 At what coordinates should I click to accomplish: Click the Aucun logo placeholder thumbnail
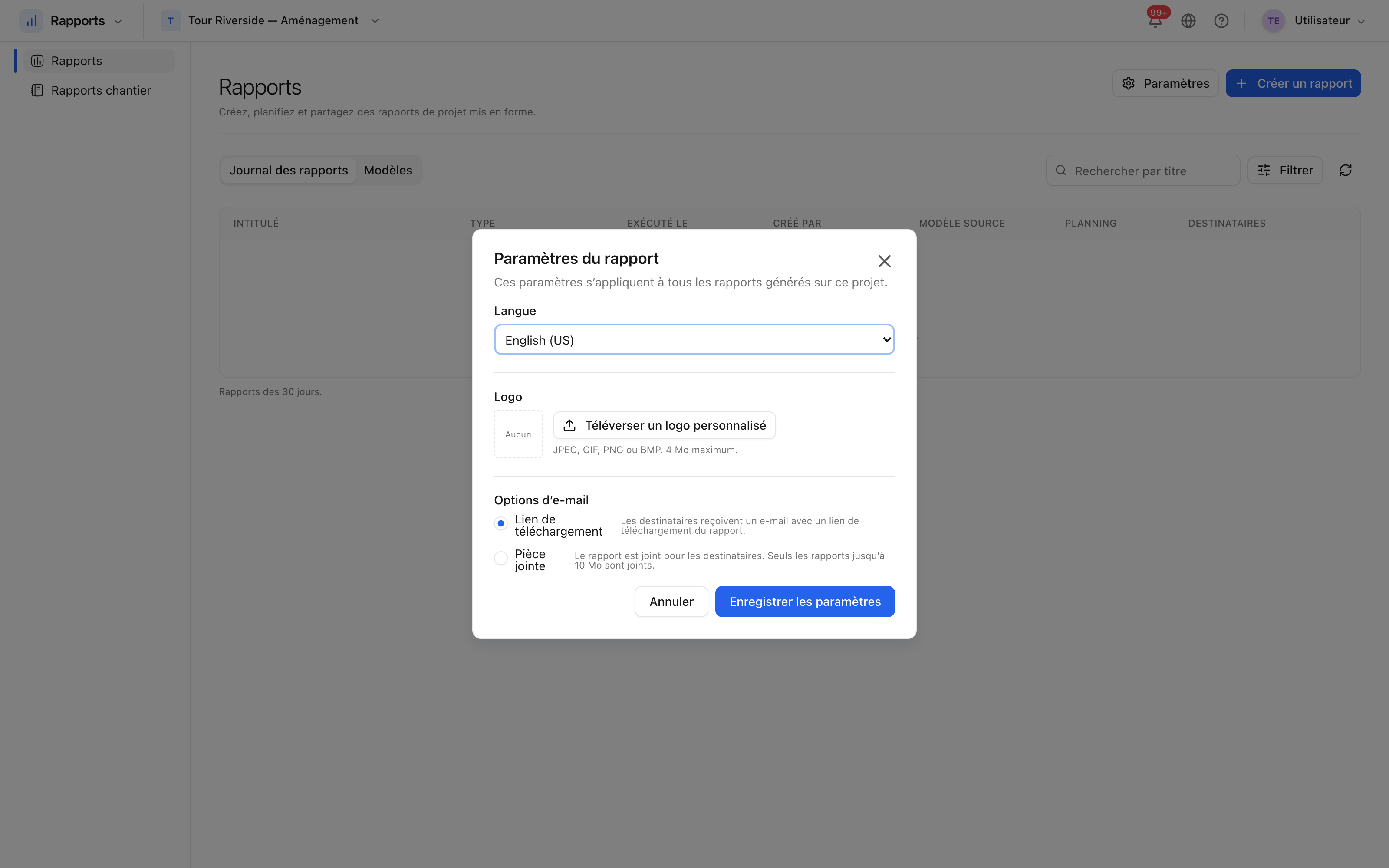click(x=518, y=434)
